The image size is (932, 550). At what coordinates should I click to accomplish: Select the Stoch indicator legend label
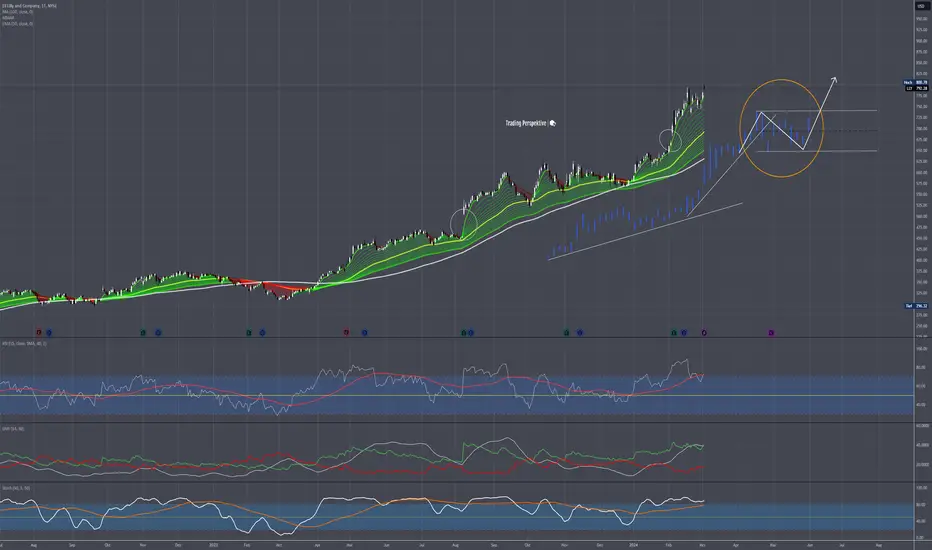[x=16, y=488]
